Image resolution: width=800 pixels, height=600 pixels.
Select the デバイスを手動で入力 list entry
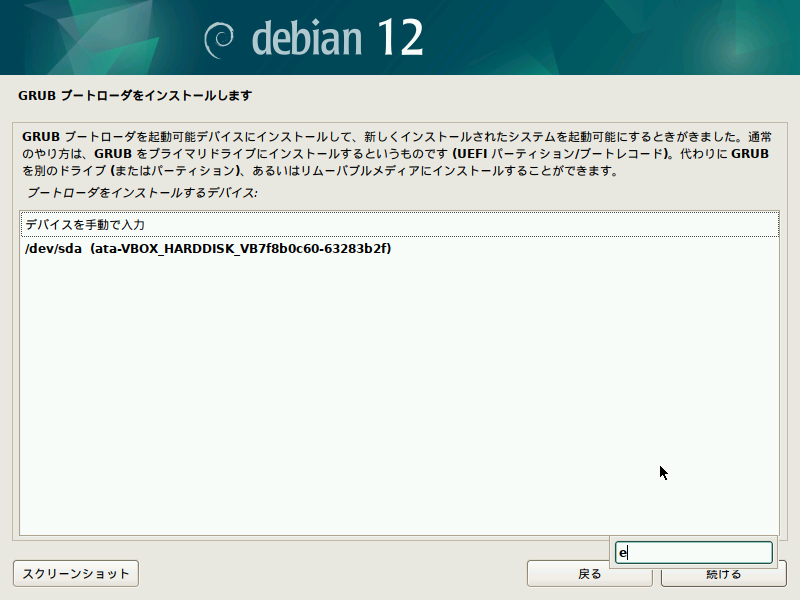pyautogui.click(x=399, y=224)
